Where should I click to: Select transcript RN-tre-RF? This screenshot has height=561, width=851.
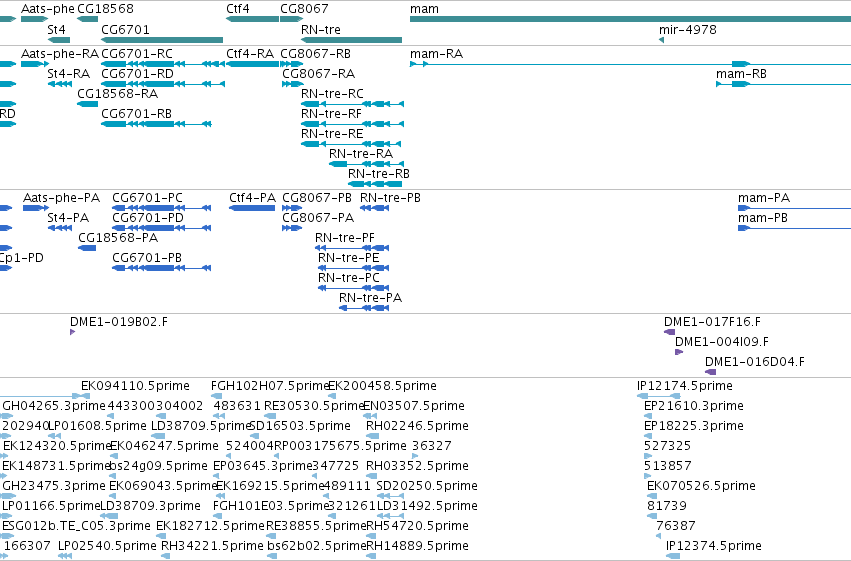point(352,124)
